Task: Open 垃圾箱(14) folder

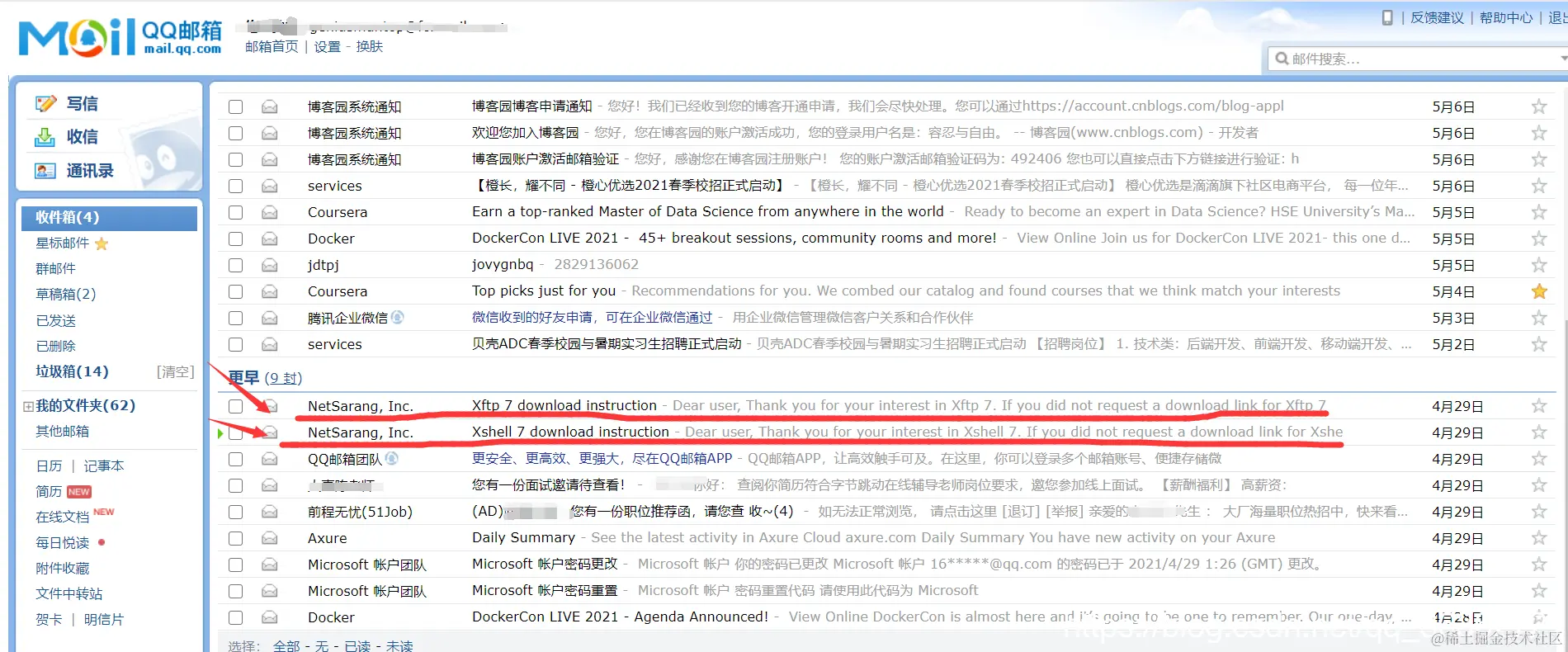Action: [x=73, y=371]
